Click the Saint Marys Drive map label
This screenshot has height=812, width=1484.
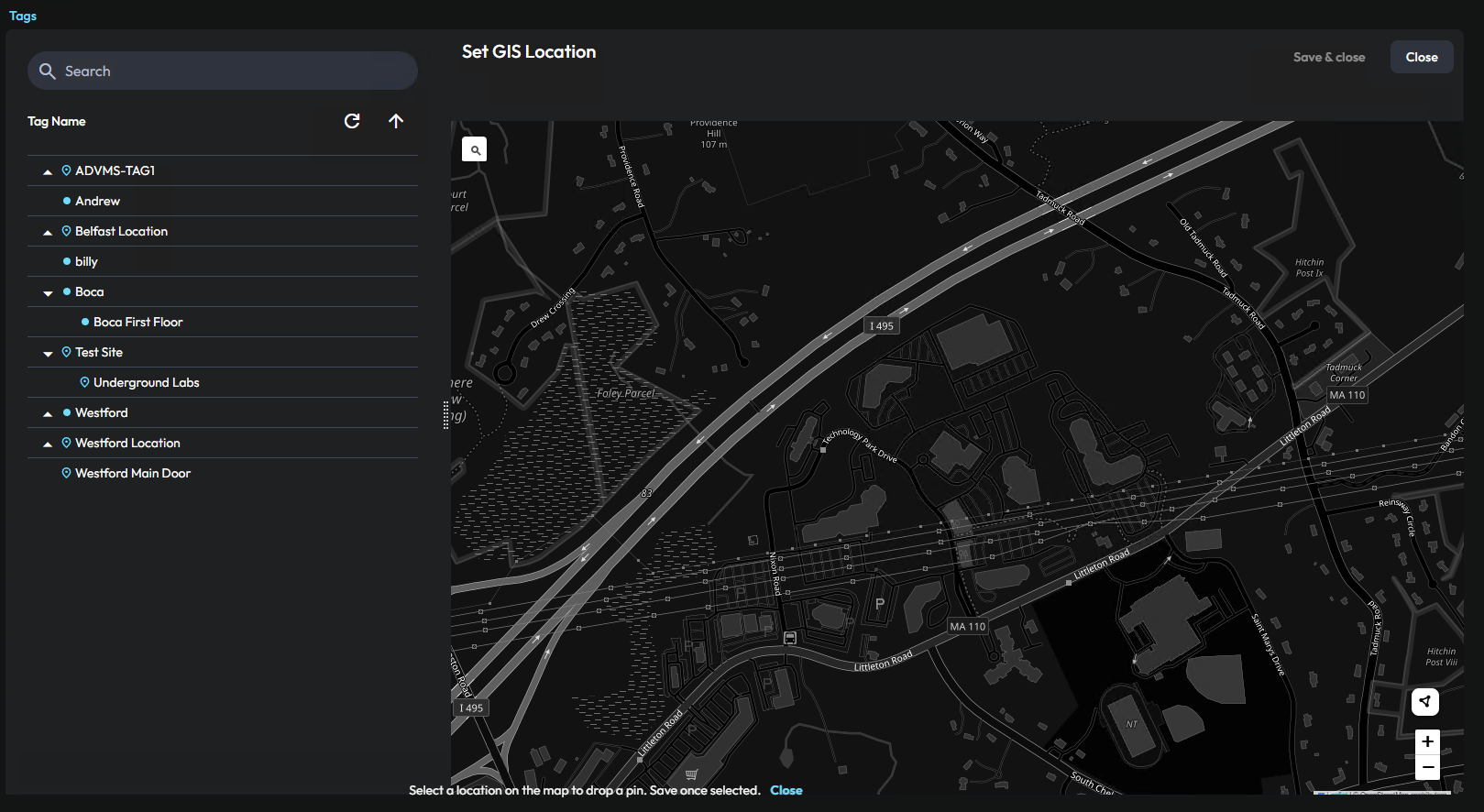click(1269, 645)
